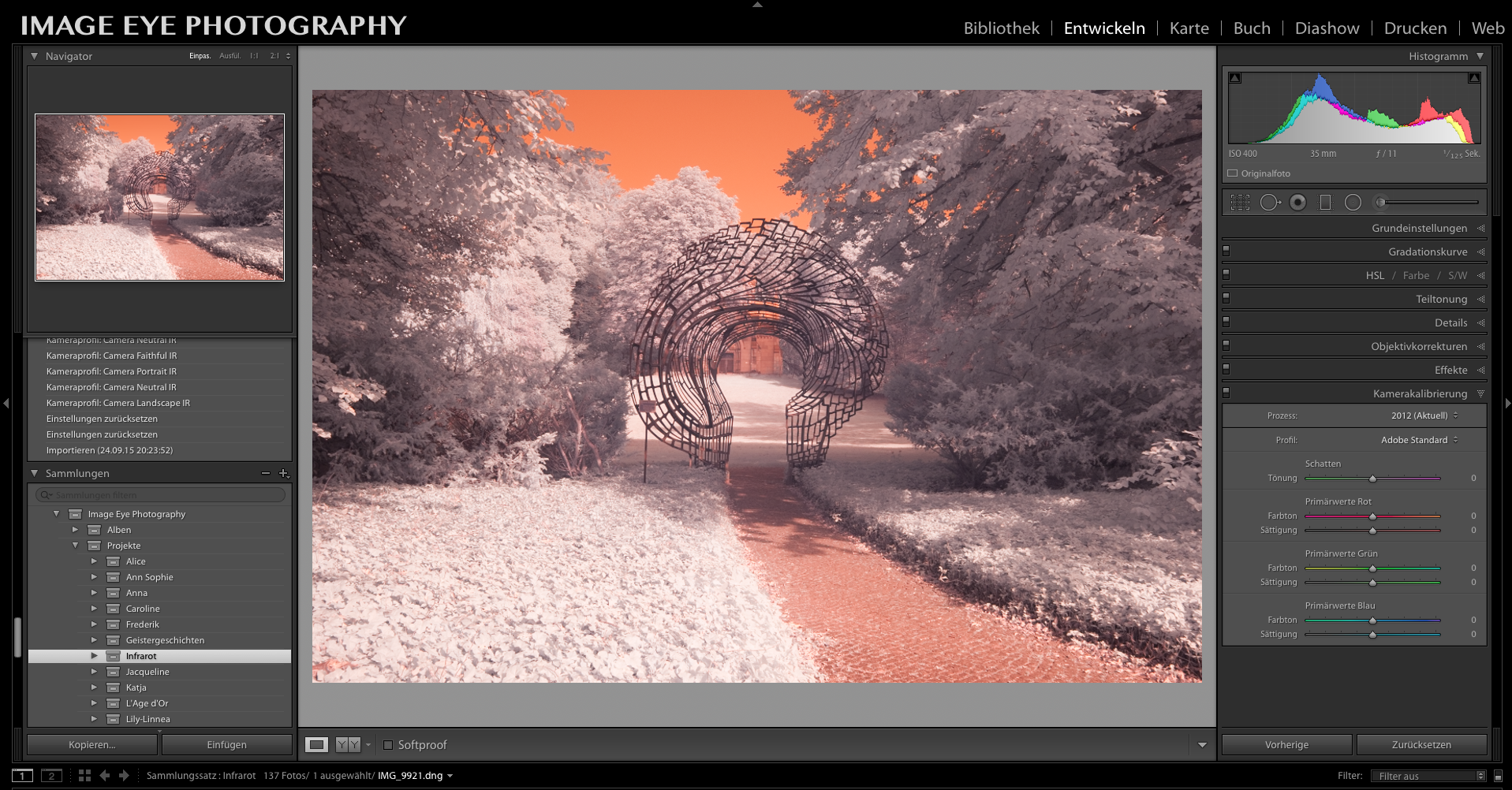Click the Navigator preview thumbnail
The width and height of the screenshot is (1512, 790).
coord(159,197)
